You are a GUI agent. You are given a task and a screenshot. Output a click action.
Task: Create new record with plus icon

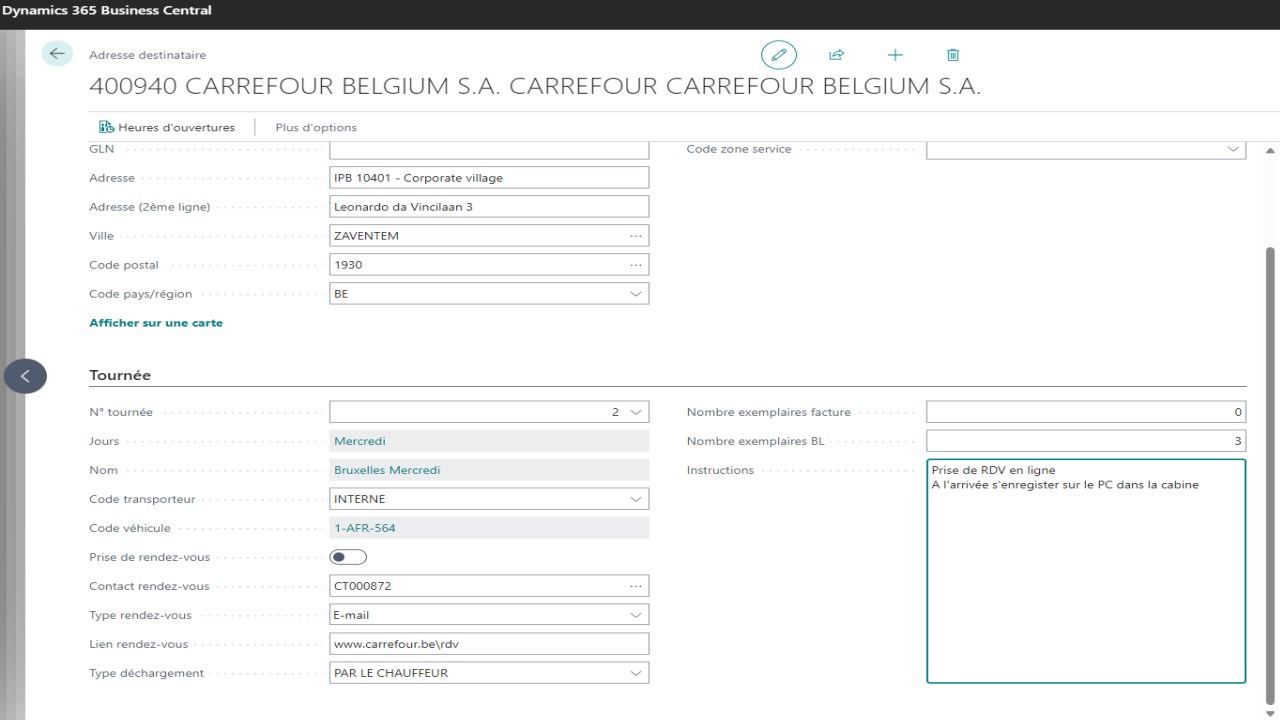point(895,55)
